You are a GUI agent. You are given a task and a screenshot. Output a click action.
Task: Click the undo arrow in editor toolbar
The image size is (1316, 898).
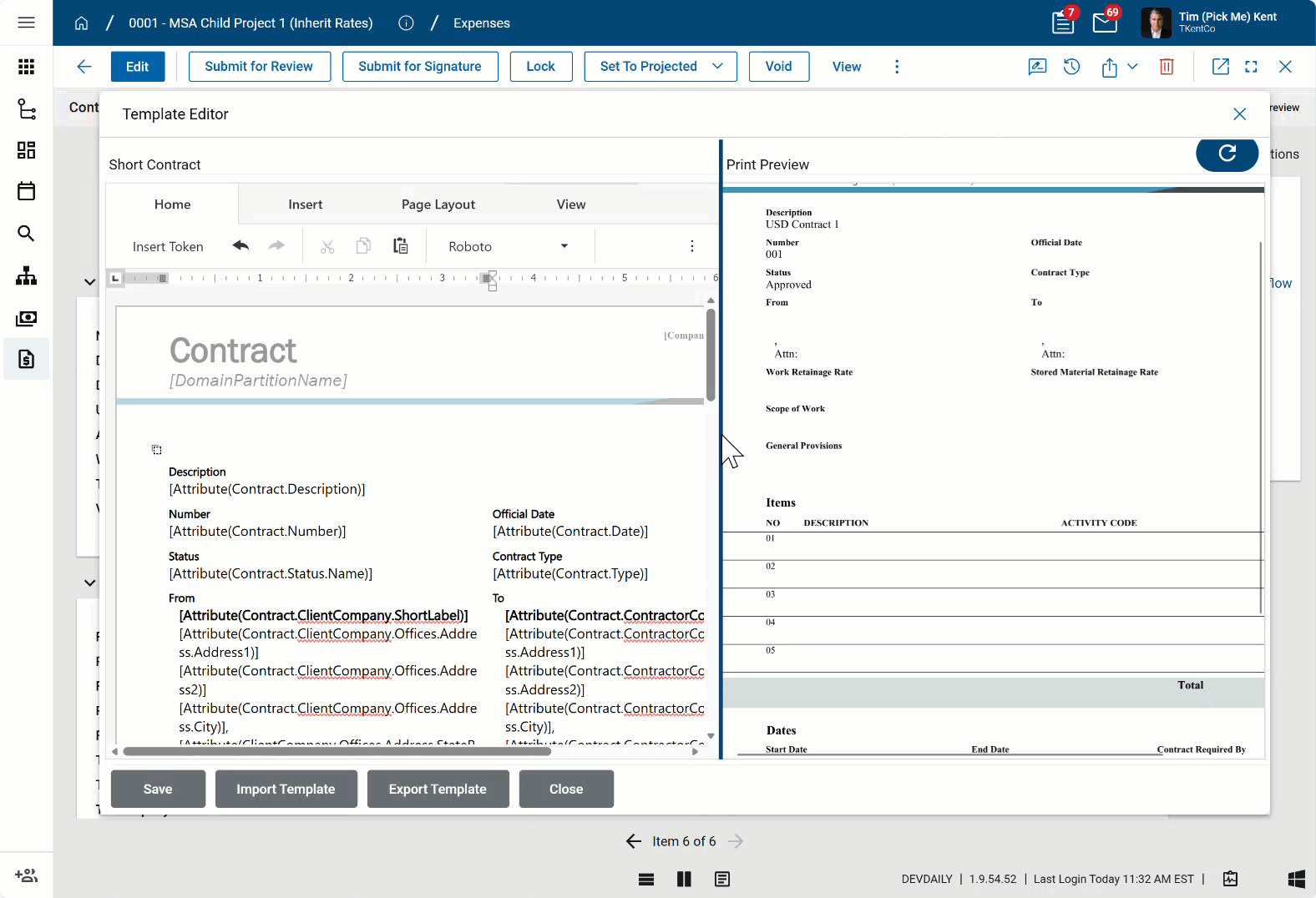(241, 246)
